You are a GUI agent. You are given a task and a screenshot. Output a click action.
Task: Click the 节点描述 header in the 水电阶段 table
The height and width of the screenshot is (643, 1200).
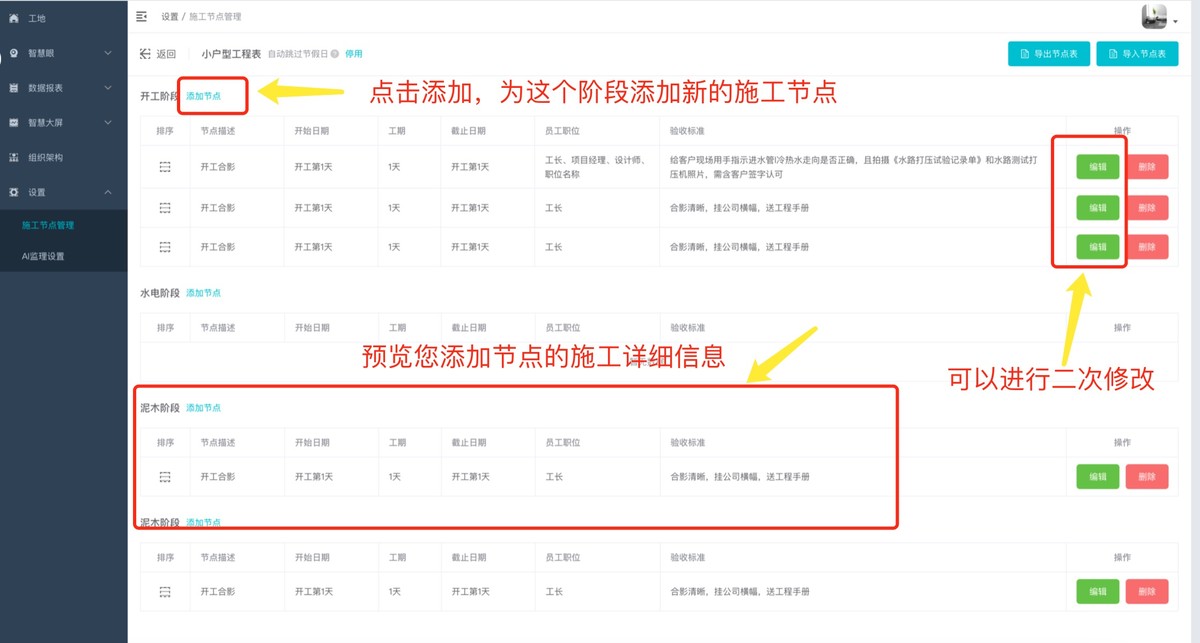coord(218,328)
